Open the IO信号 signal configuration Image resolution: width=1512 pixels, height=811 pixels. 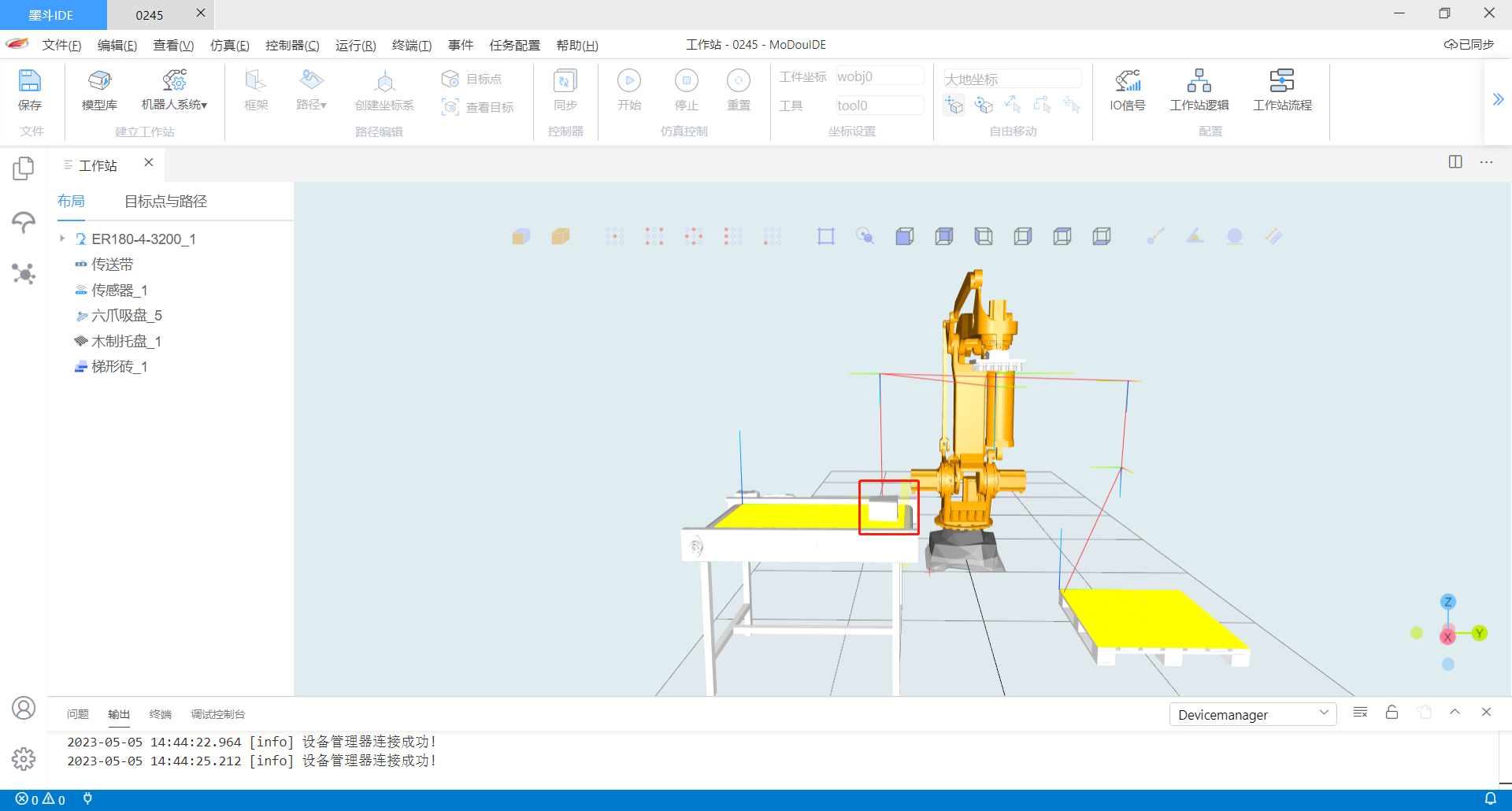click(x=1127, y=89)
